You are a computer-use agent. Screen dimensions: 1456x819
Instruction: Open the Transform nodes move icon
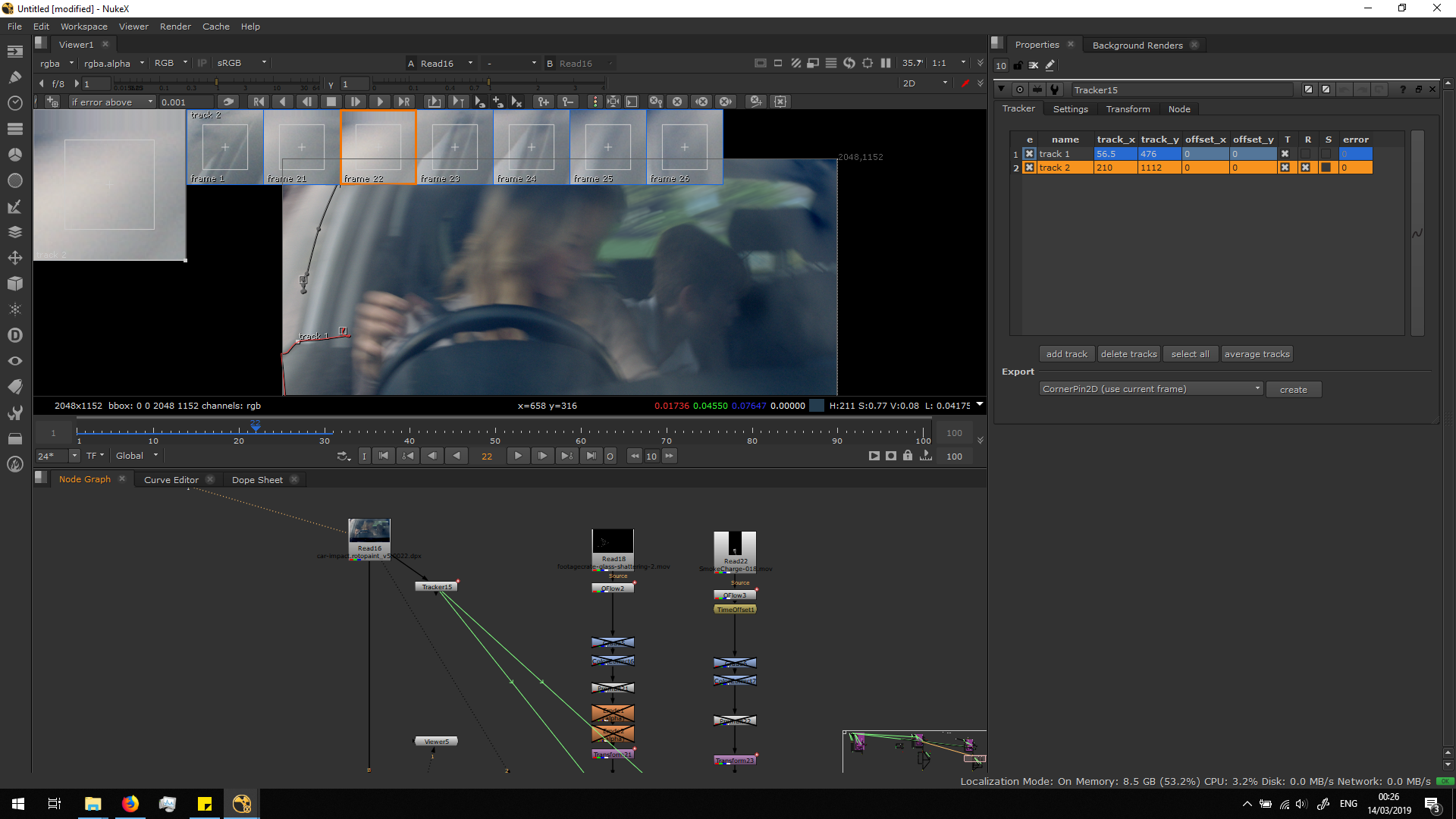point(14,258)
